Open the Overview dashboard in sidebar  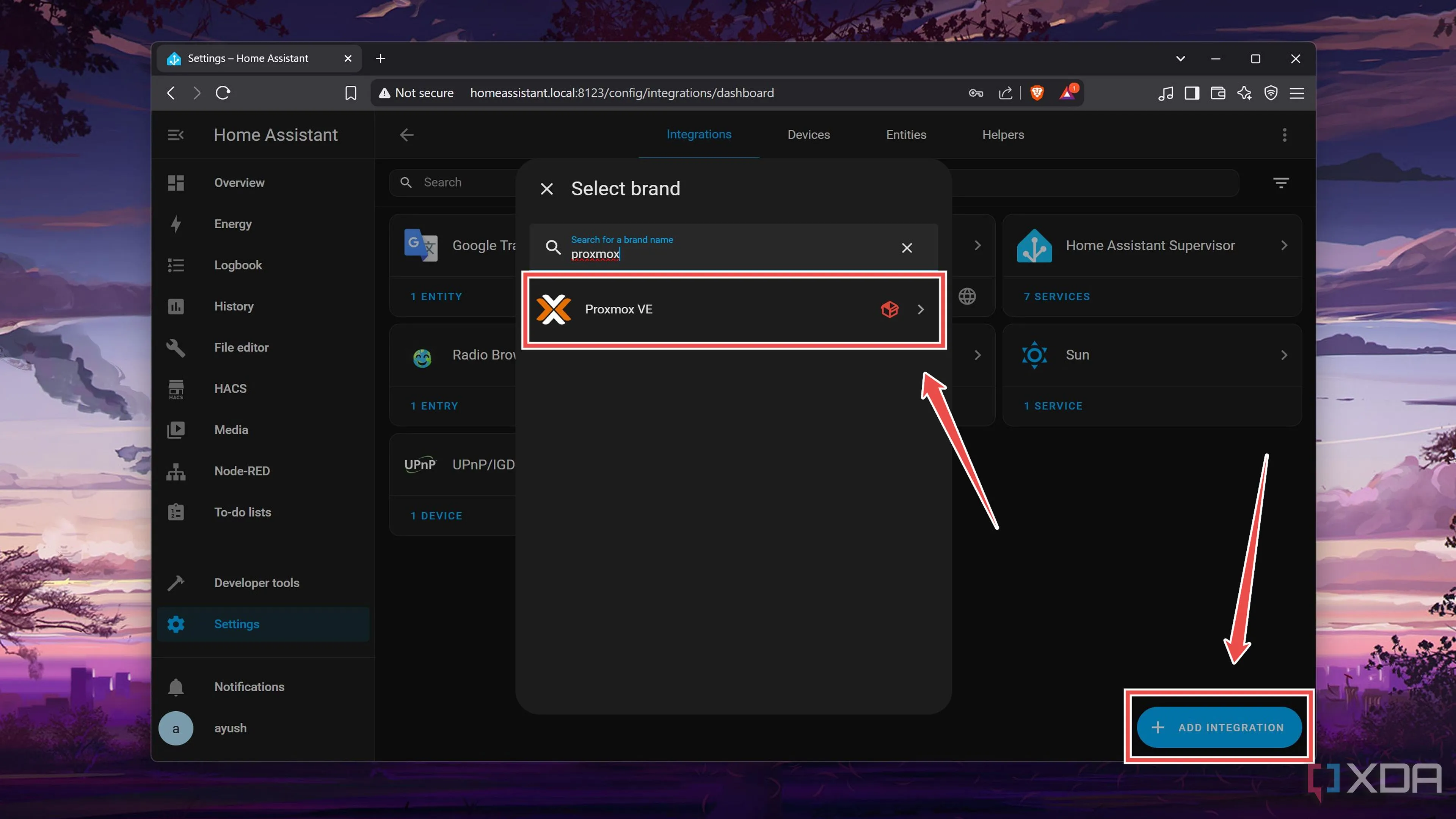263,182
